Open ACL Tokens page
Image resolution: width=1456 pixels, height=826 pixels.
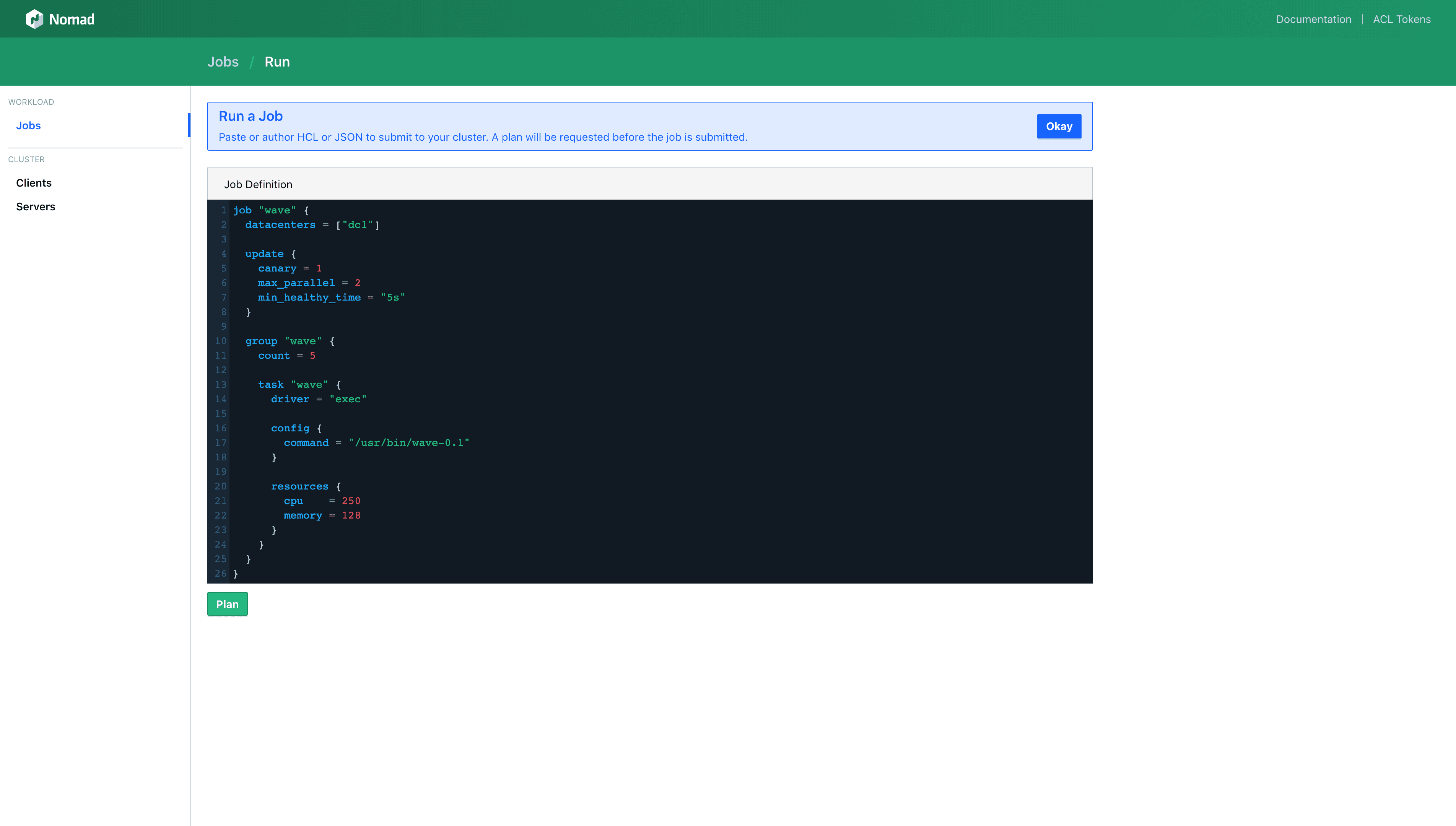[x=1401, y=19]
